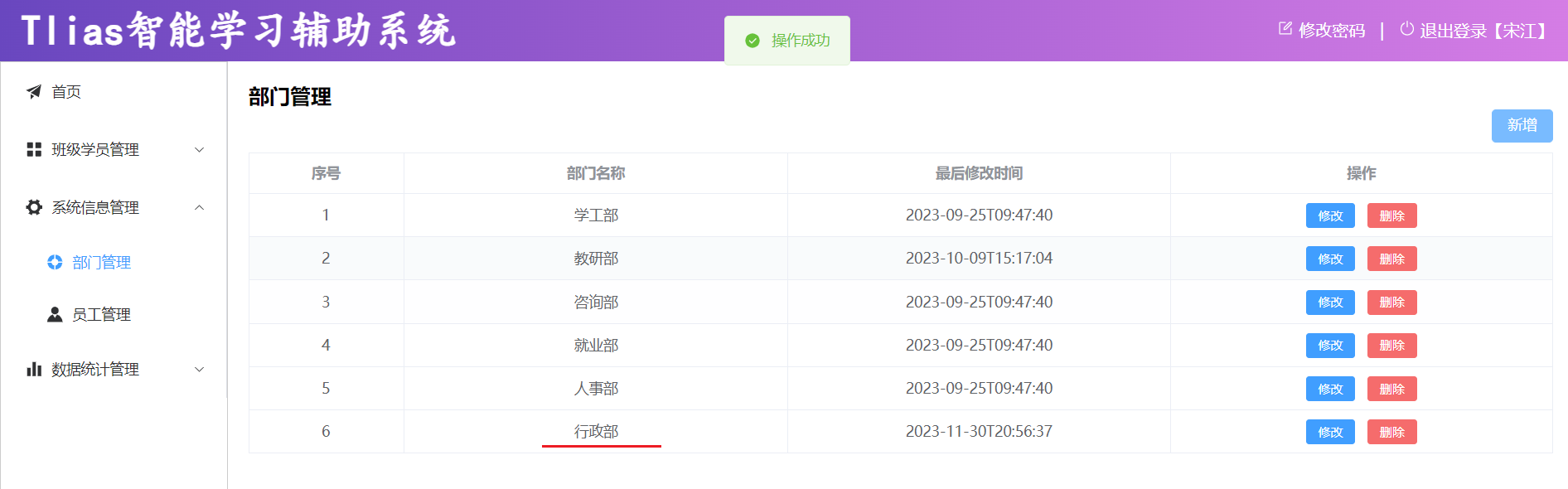
Task: Click 修改 for the 学工部 row
Action: click(1330, 215)
